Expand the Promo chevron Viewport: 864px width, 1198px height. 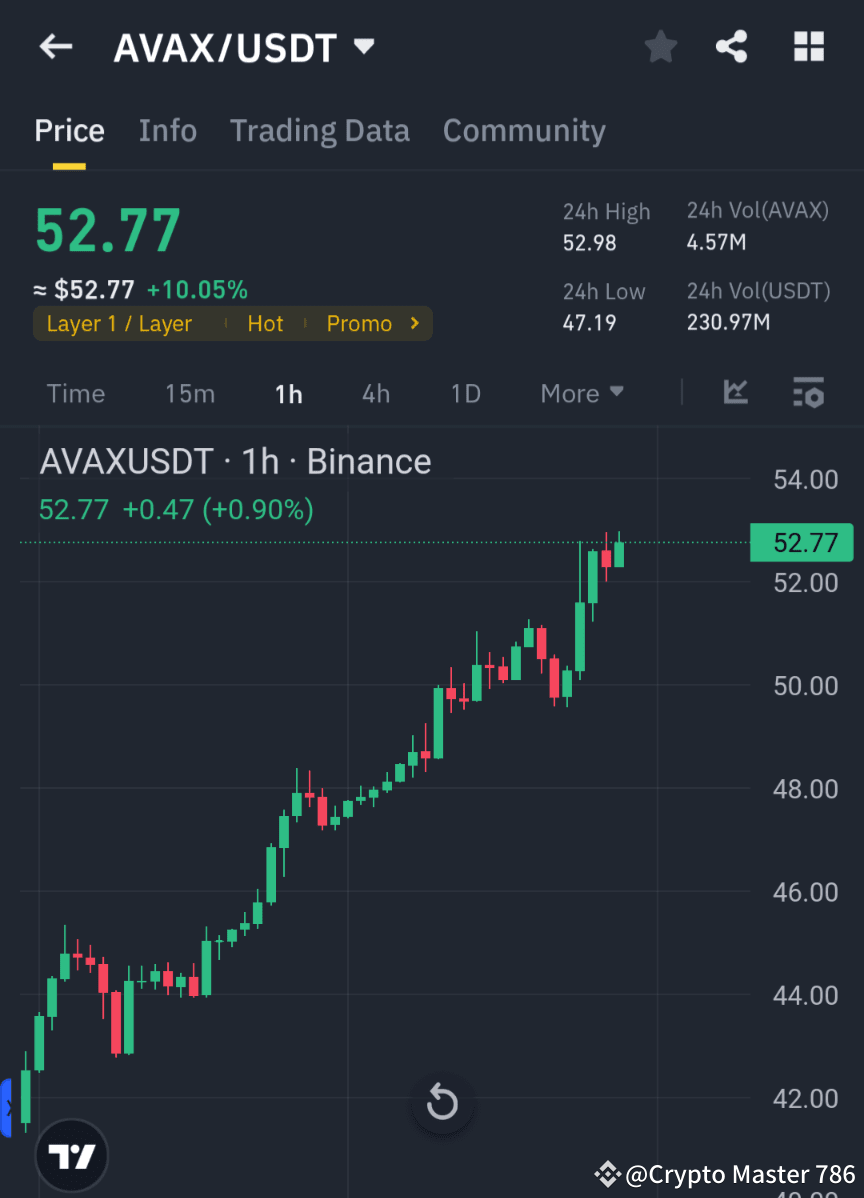pyautogui.click(x=413, y=323)
